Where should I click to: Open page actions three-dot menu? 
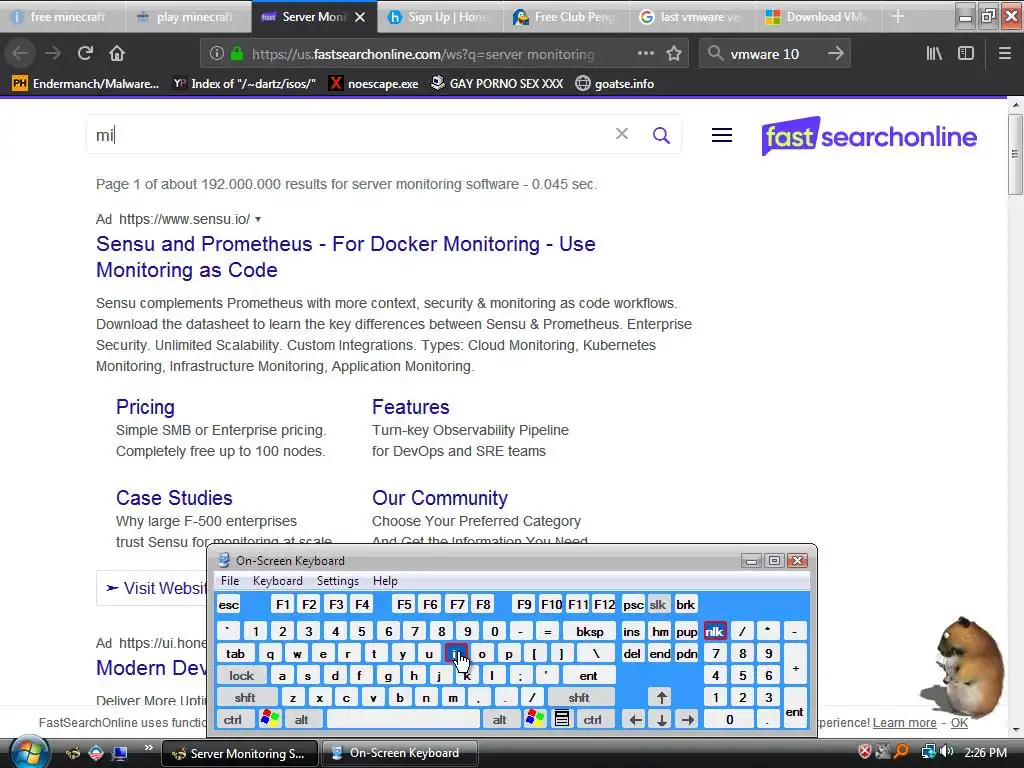(645, 54)
